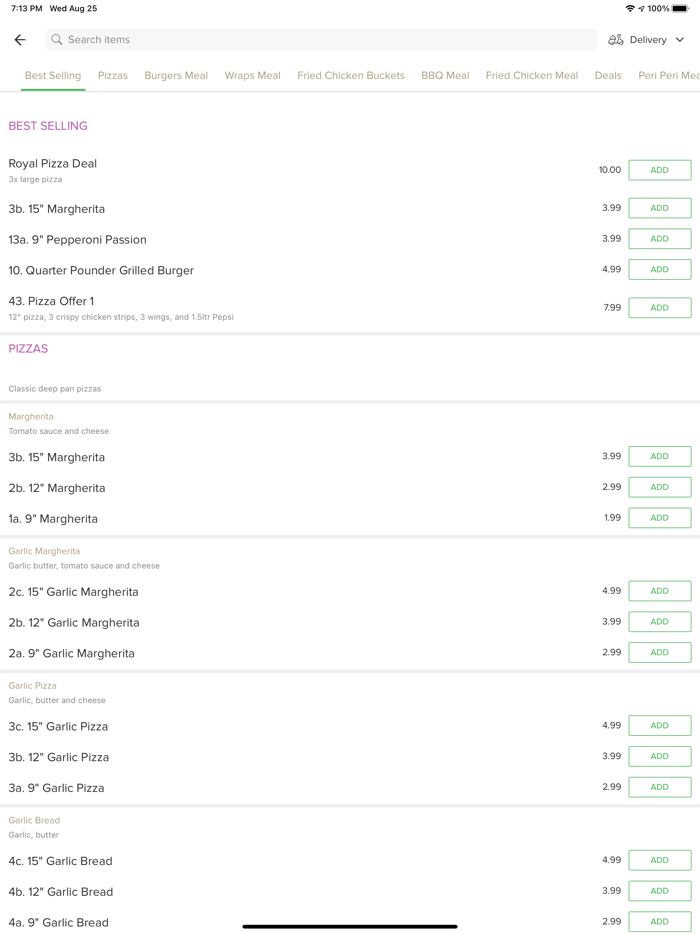Screen dimensions: 700x934
Task: Add 43. Pizza Offer 1
Action: (x=659, y=308)
